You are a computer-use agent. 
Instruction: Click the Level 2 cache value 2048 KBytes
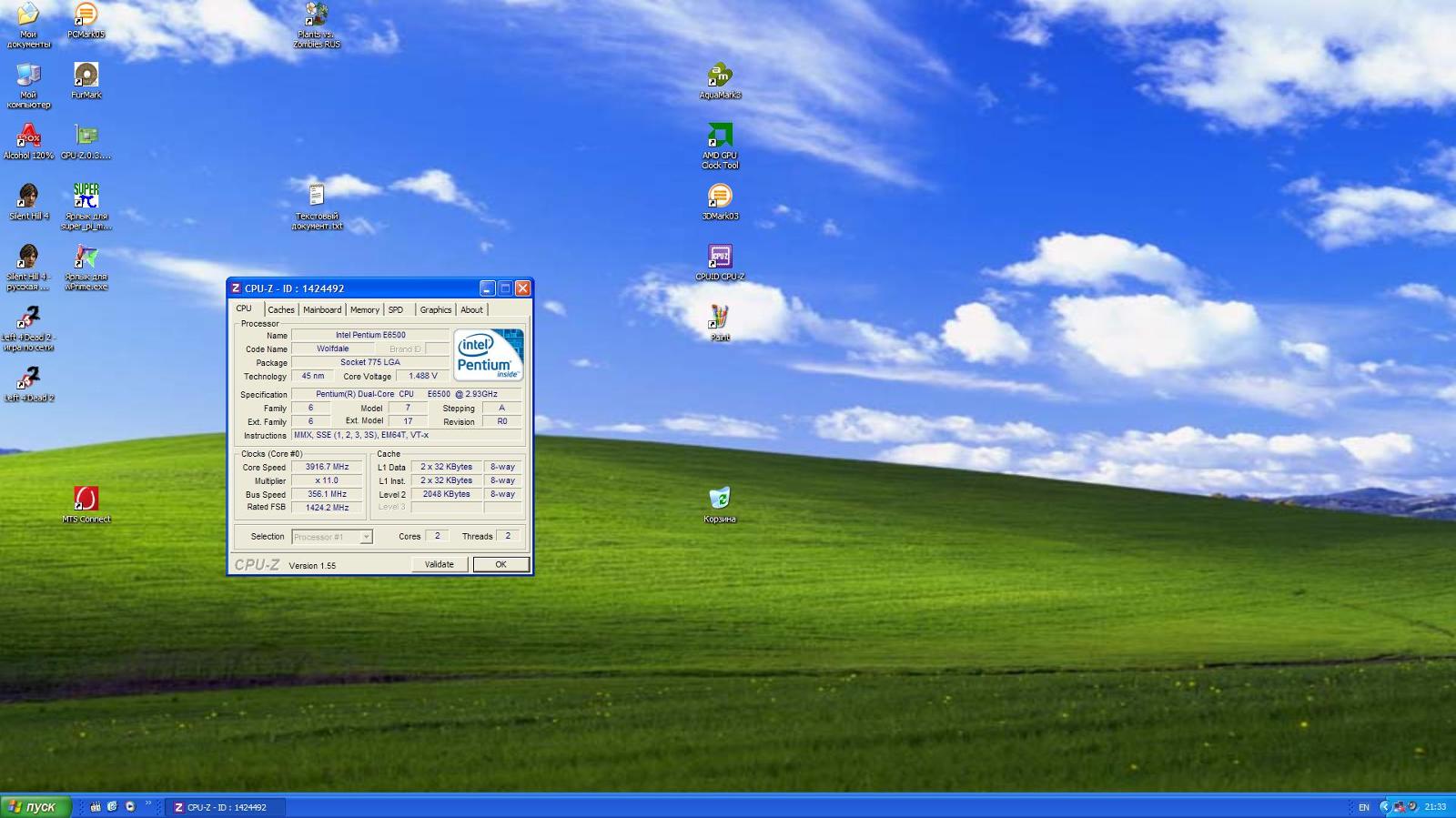click(x=446, y=494)
